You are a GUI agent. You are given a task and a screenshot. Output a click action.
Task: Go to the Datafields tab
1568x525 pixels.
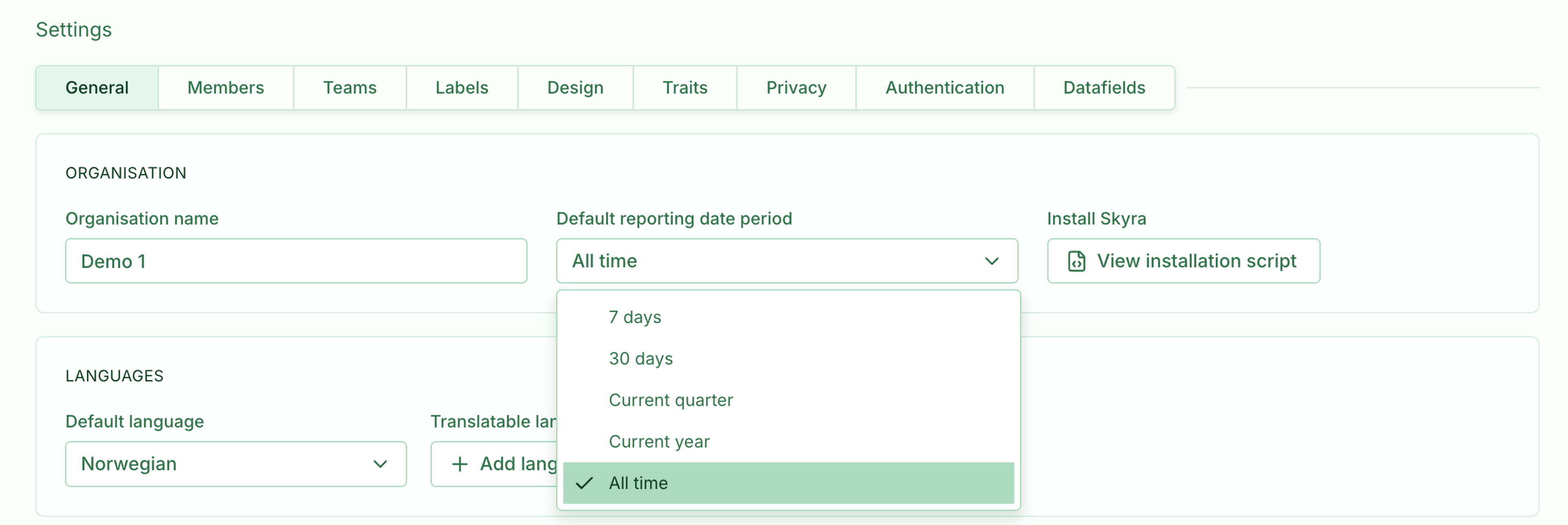(x=1104, y=88)
